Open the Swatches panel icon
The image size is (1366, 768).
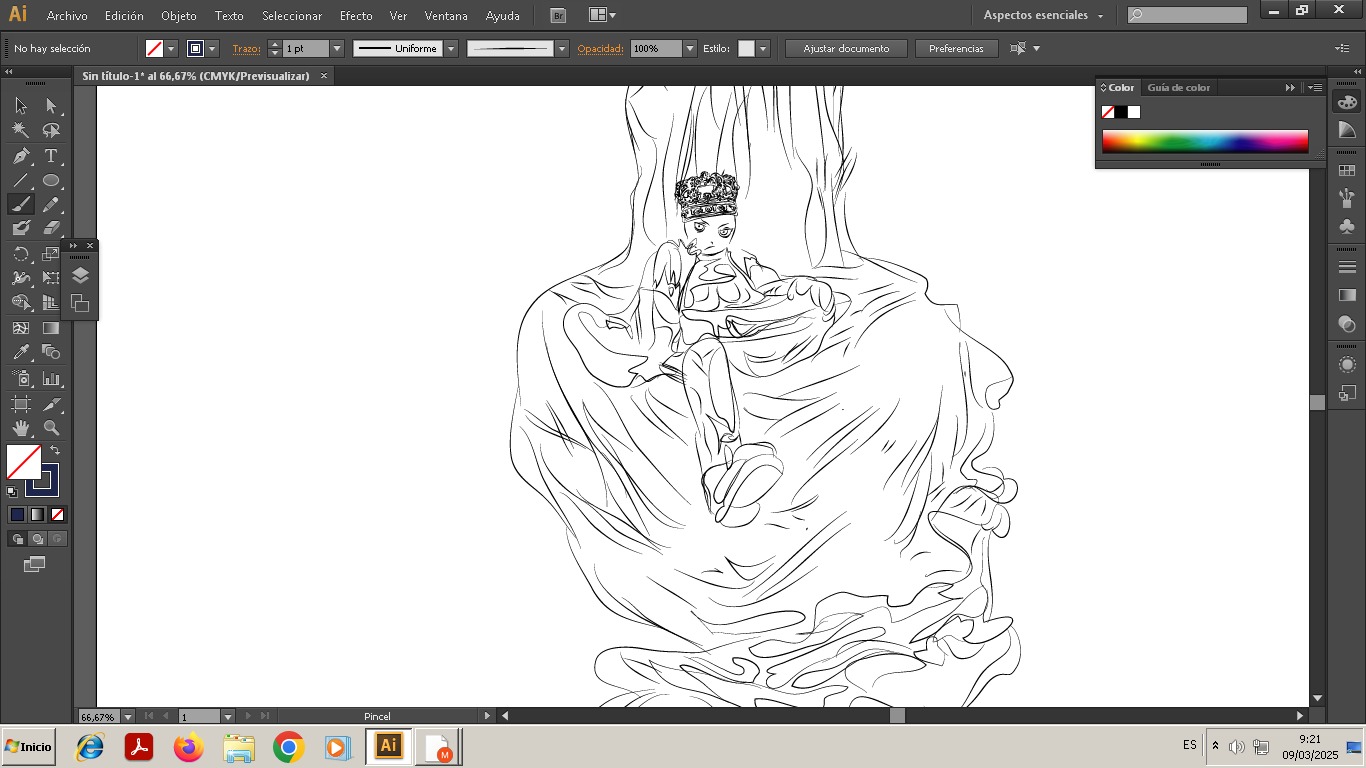(1347, 171)
